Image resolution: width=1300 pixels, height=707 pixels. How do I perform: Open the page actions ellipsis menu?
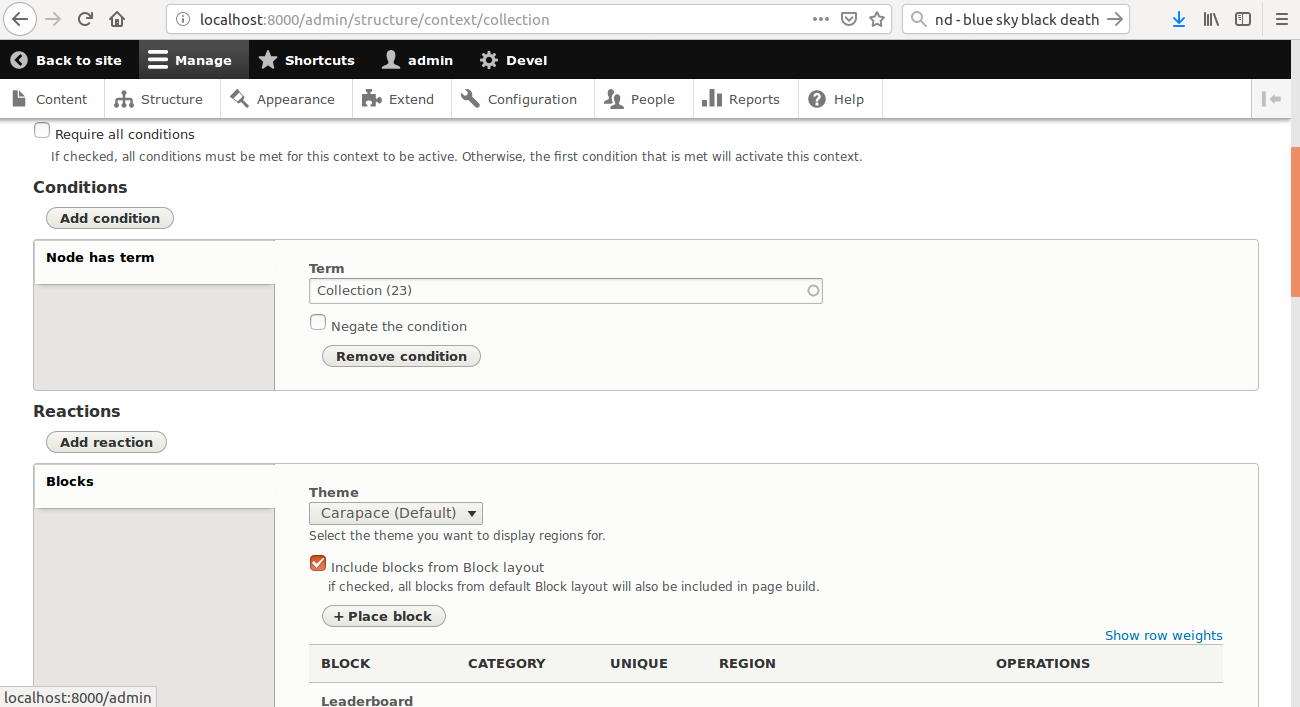pos(820,19)
